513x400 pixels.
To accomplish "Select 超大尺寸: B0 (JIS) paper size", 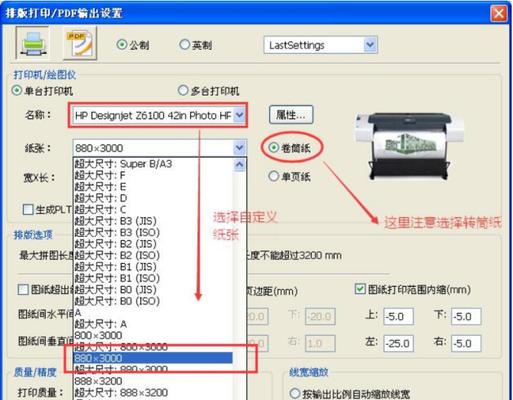I will 153,289.
